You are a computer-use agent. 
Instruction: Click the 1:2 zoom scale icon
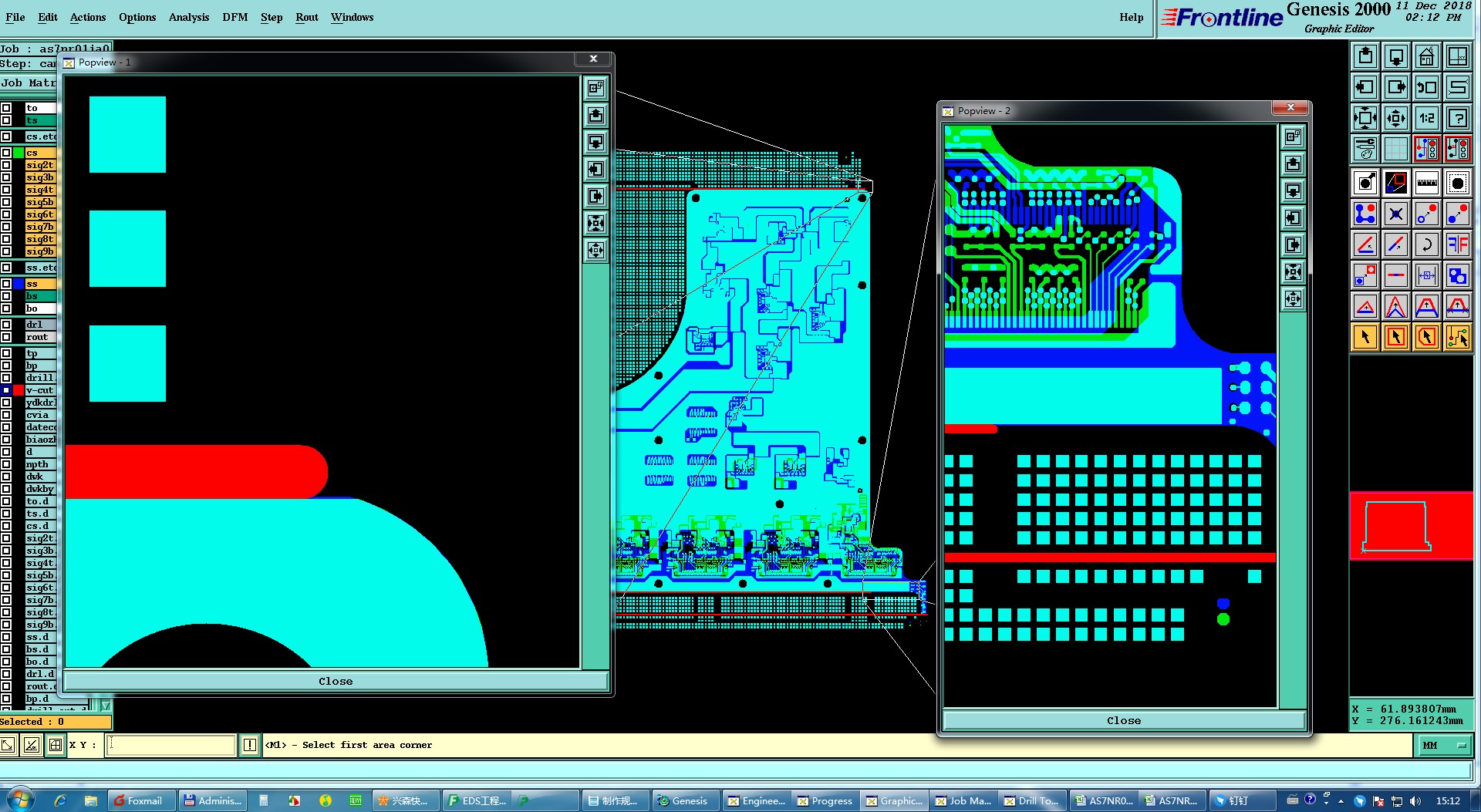1427,118
